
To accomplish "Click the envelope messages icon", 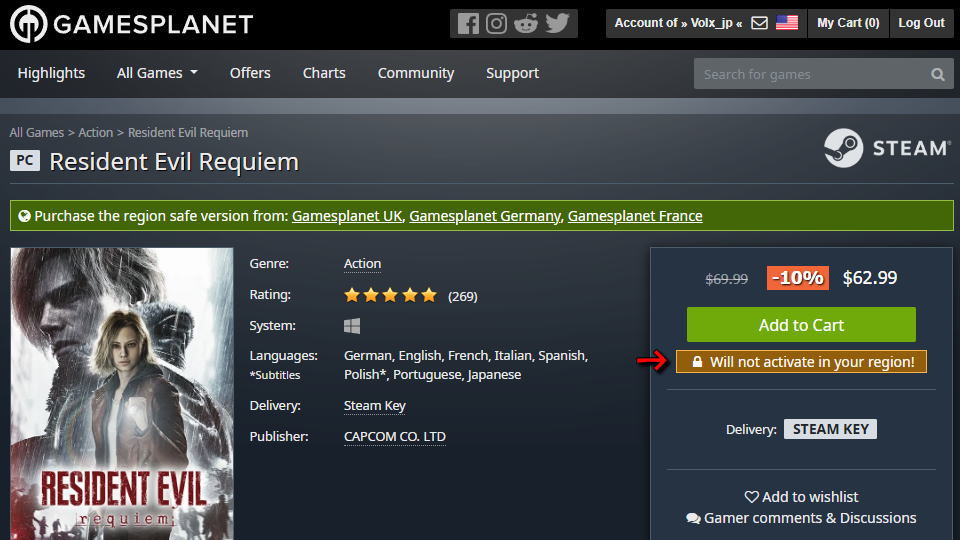I will [759, 23].
